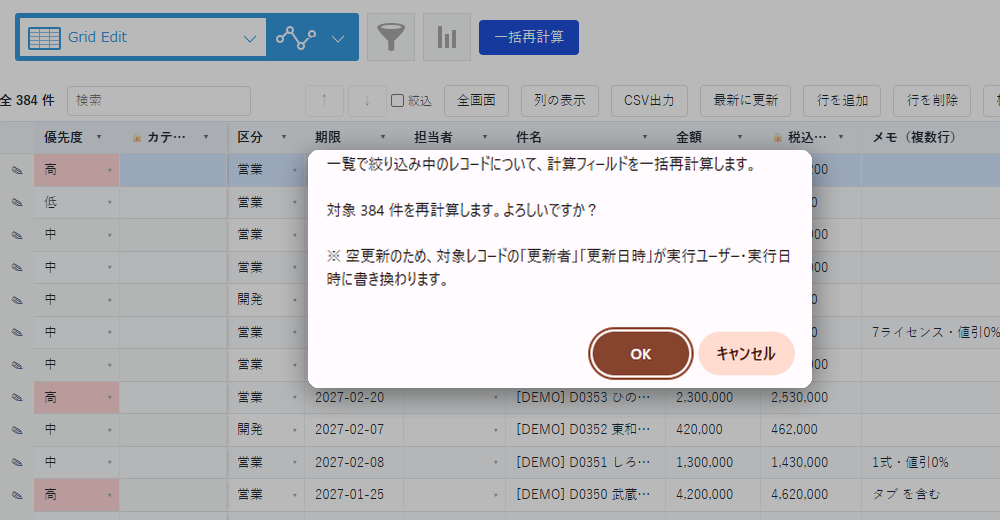Open 優先度 dropdown in 2027-02-20 row
The image size is (1000, 520).
pos(110,397)
